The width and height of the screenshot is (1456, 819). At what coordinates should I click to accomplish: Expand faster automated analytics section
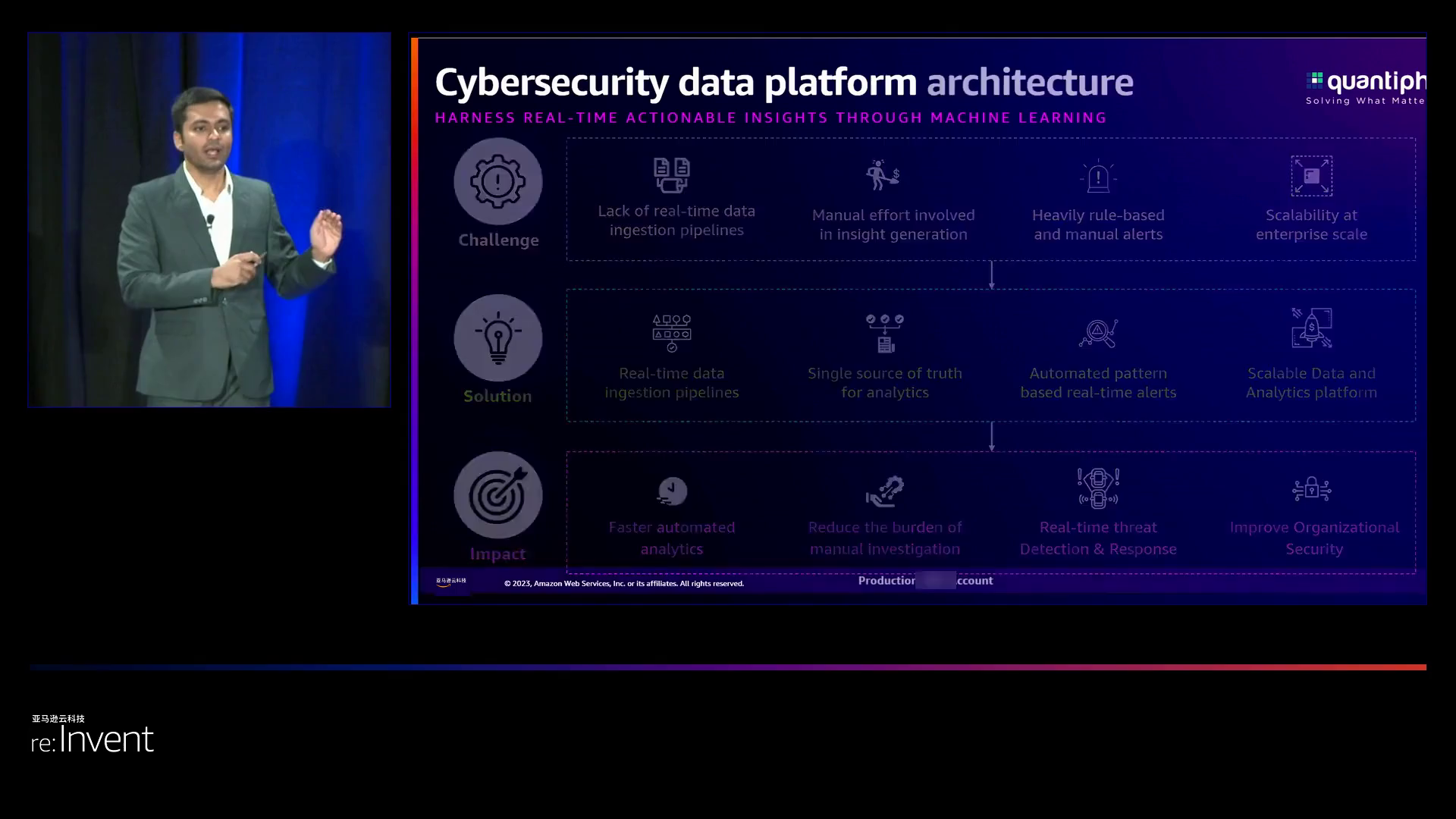[x=672, y=515]
